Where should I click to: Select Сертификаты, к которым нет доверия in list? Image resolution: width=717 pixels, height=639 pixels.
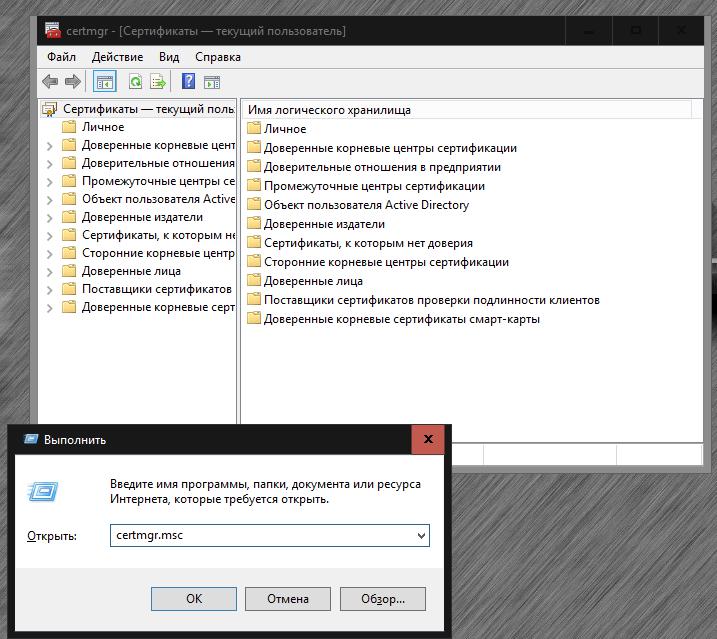(x=368, y=243)
